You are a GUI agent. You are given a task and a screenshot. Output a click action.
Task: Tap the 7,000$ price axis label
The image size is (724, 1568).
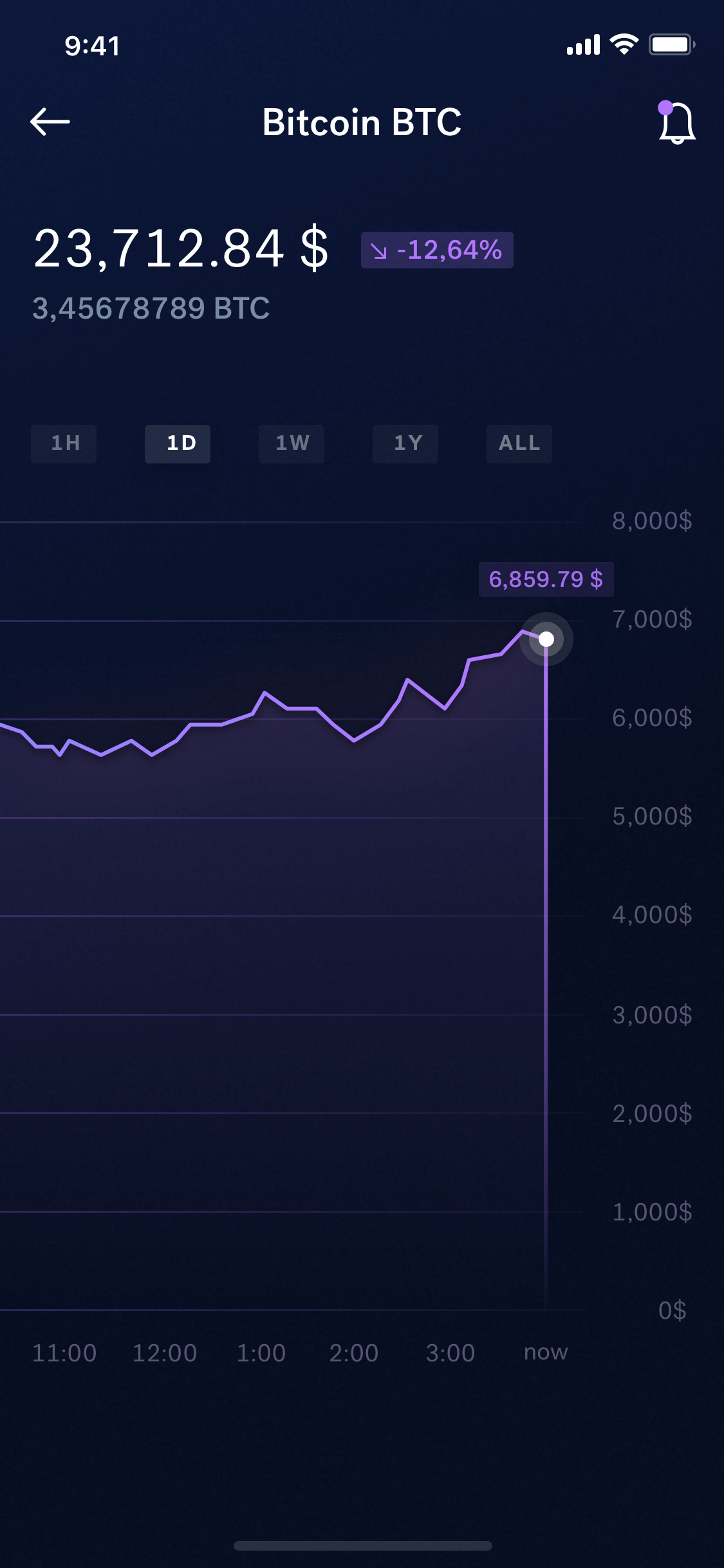click(652, 619)
